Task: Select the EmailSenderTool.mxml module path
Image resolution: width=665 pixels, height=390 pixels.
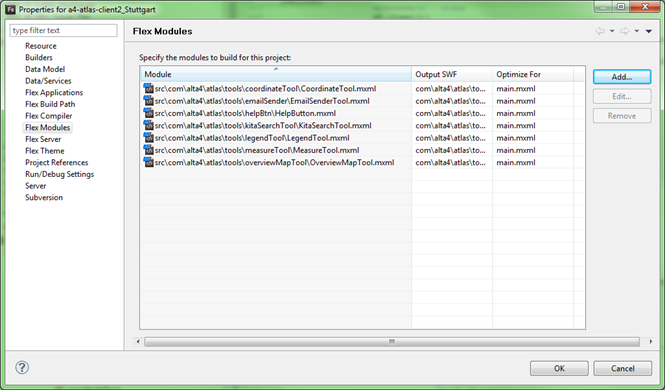Action: pyautogui.click(x=262, y=100)
